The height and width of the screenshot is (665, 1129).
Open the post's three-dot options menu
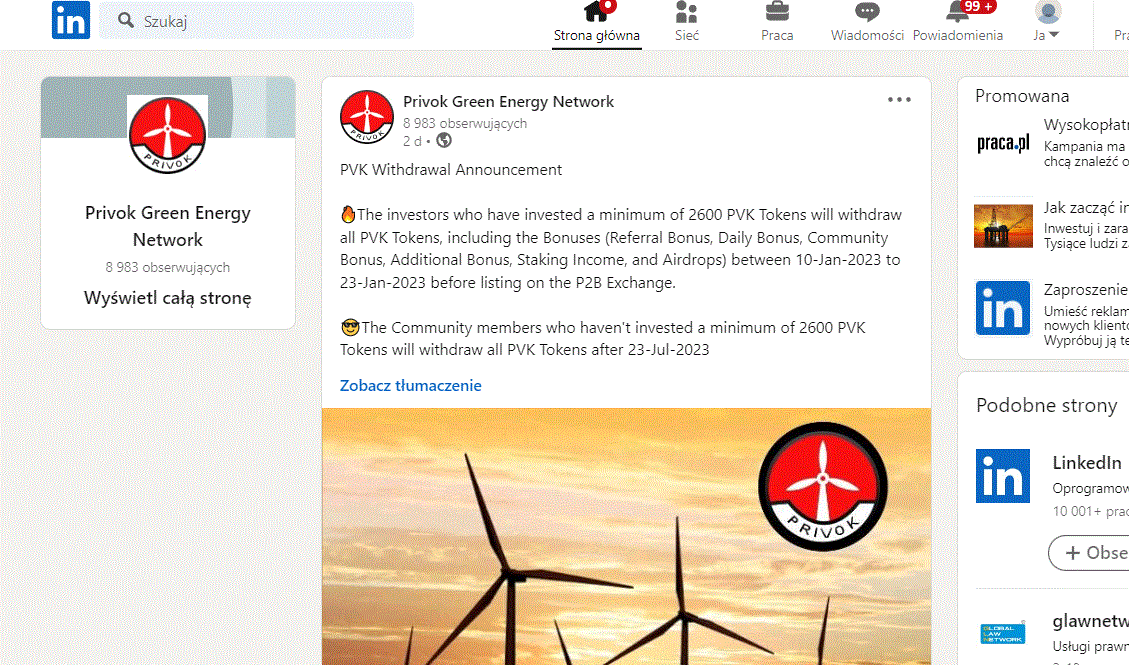point(899,100)
